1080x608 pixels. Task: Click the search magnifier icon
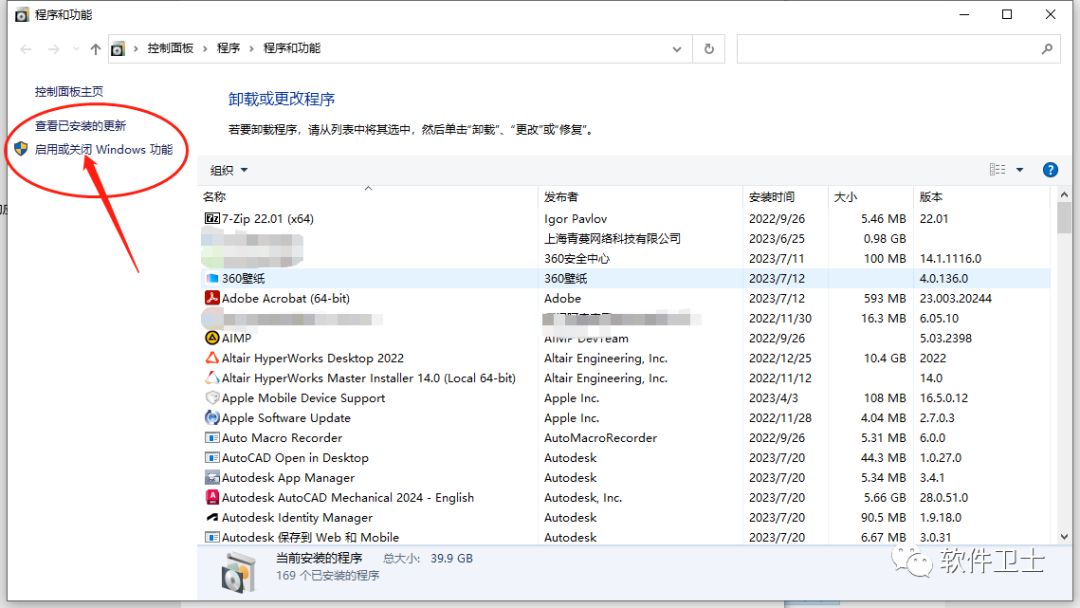coord(1047,49)
